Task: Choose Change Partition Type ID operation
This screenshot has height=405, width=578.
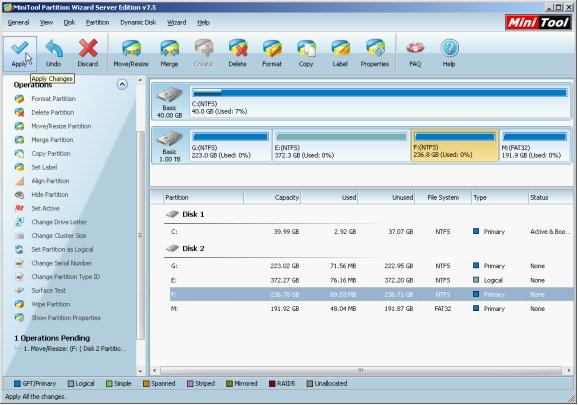Action: point(66,277)
